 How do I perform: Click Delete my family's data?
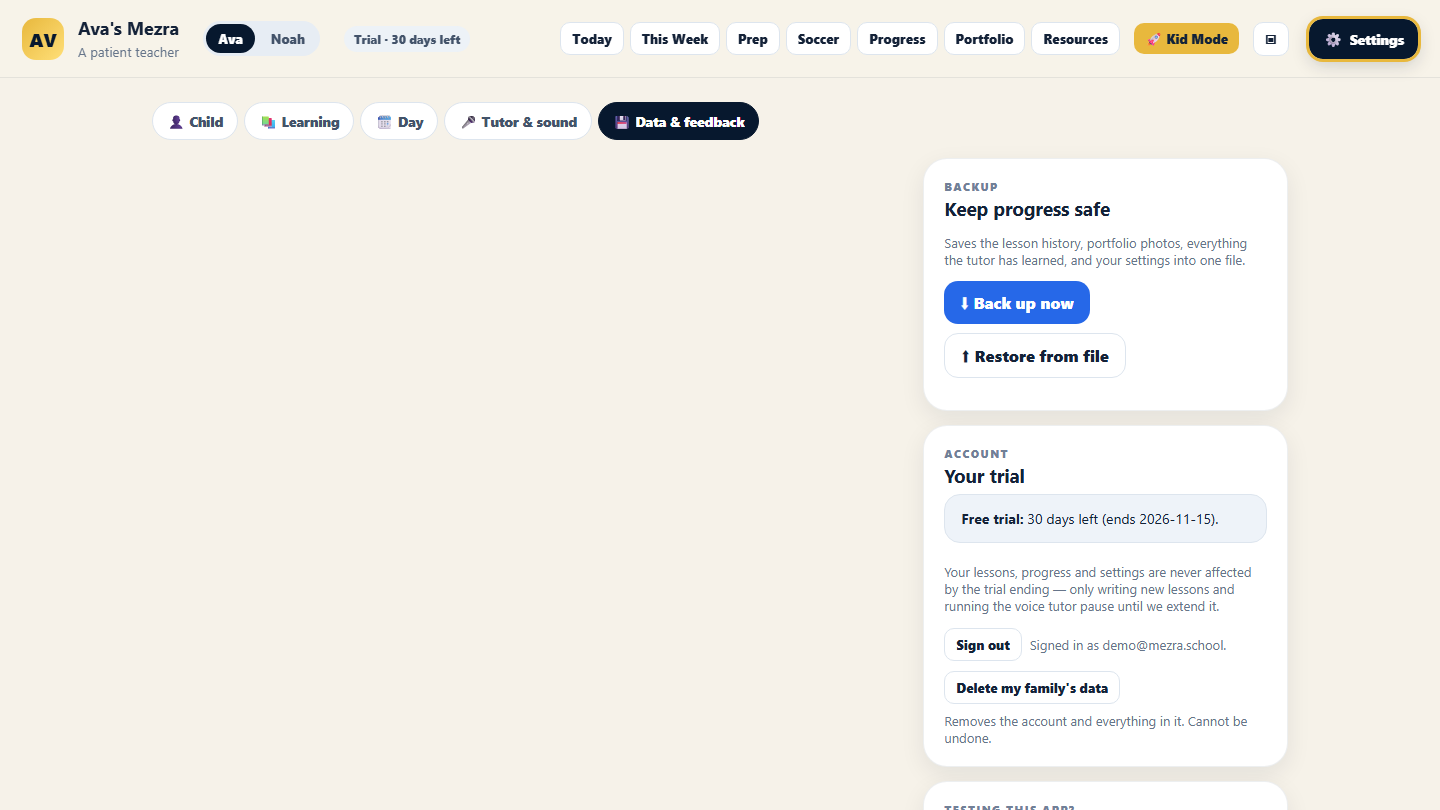pos(1032,688)
